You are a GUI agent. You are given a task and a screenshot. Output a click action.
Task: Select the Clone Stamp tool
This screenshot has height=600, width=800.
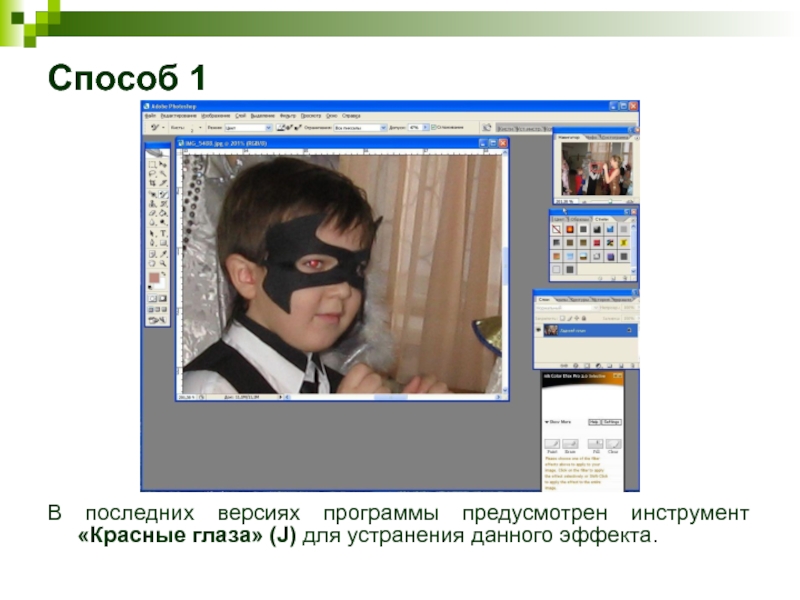click(152, 204)
